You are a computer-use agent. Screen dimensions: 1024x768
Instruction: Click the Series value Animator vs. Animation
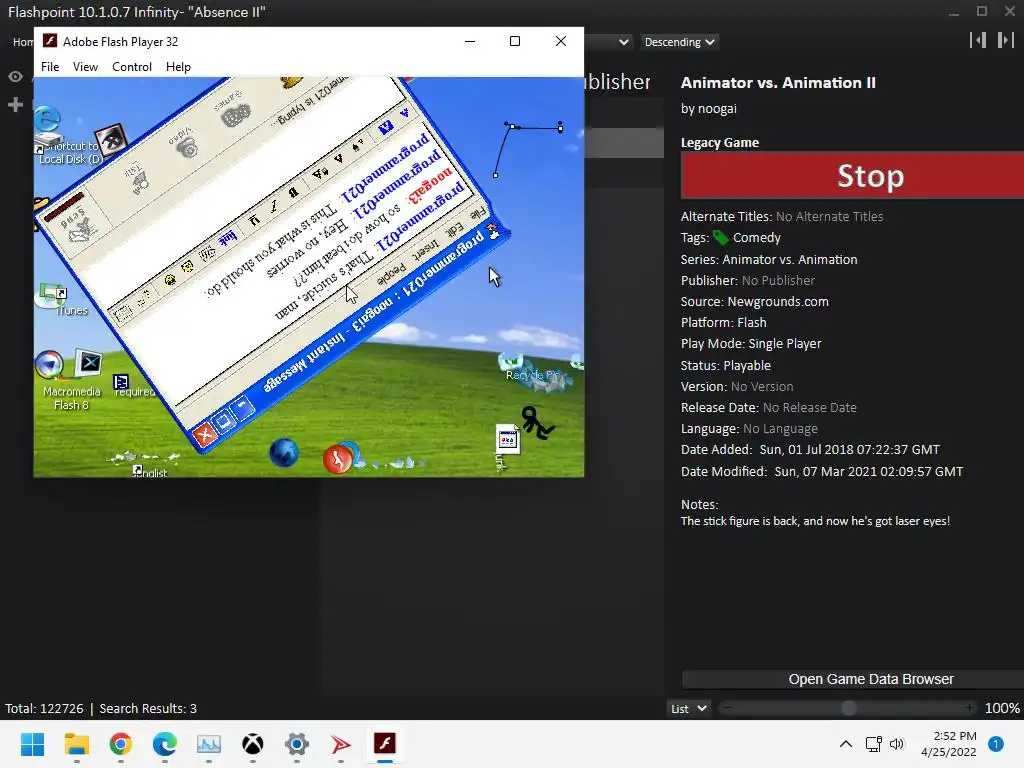[790, 259]
